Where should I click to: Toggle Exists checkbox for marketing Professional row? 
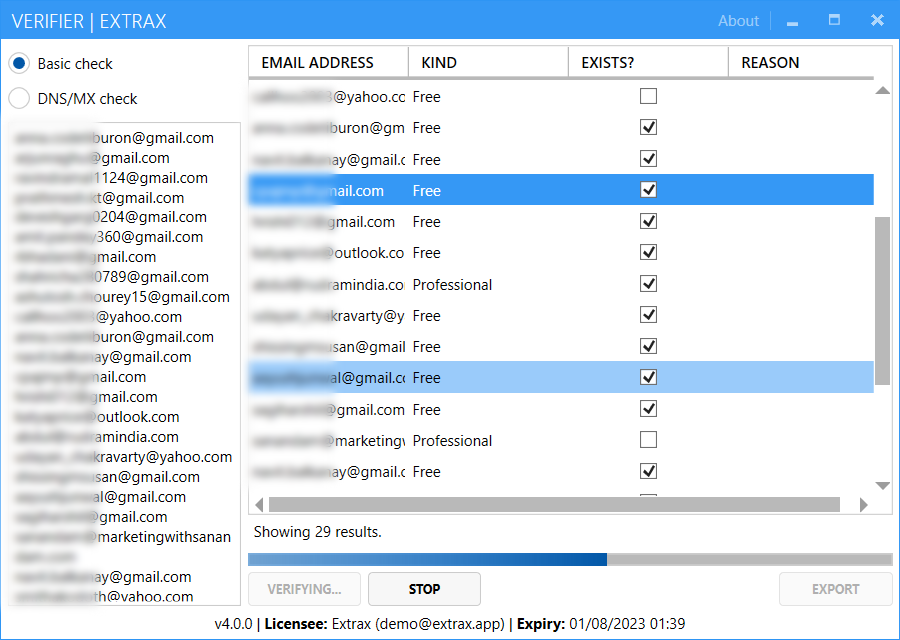648,440
